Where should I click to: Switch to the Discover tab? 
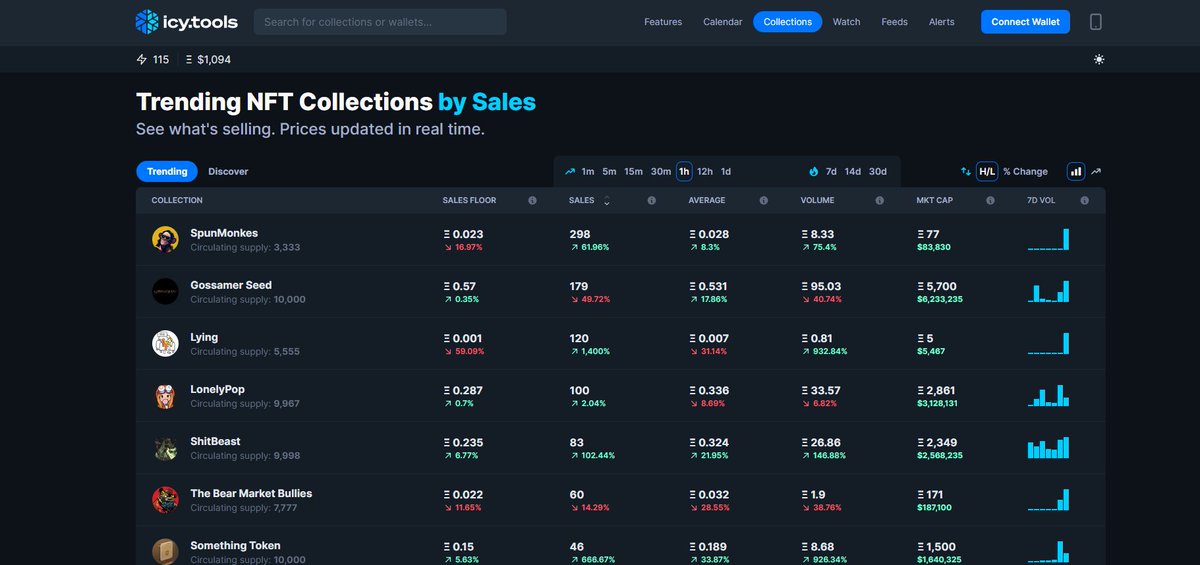pyautogui.click(x=228, y=172)
